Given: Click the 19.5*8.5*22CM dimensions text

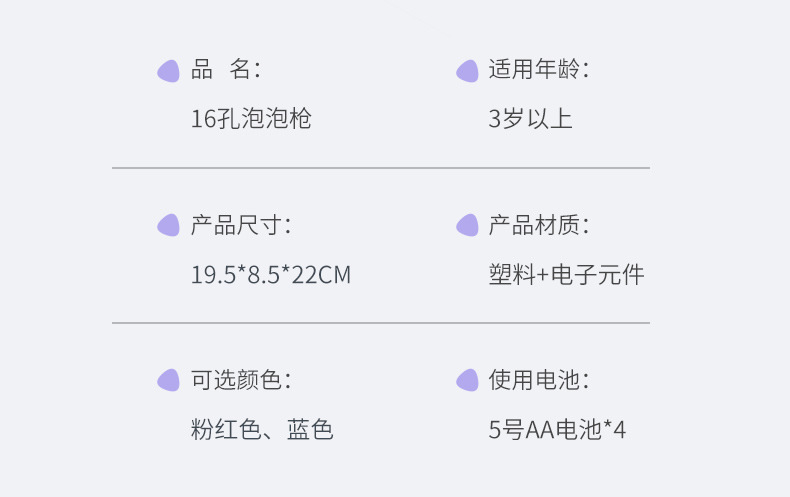Looking at the screenshot, I should (270, 274).
